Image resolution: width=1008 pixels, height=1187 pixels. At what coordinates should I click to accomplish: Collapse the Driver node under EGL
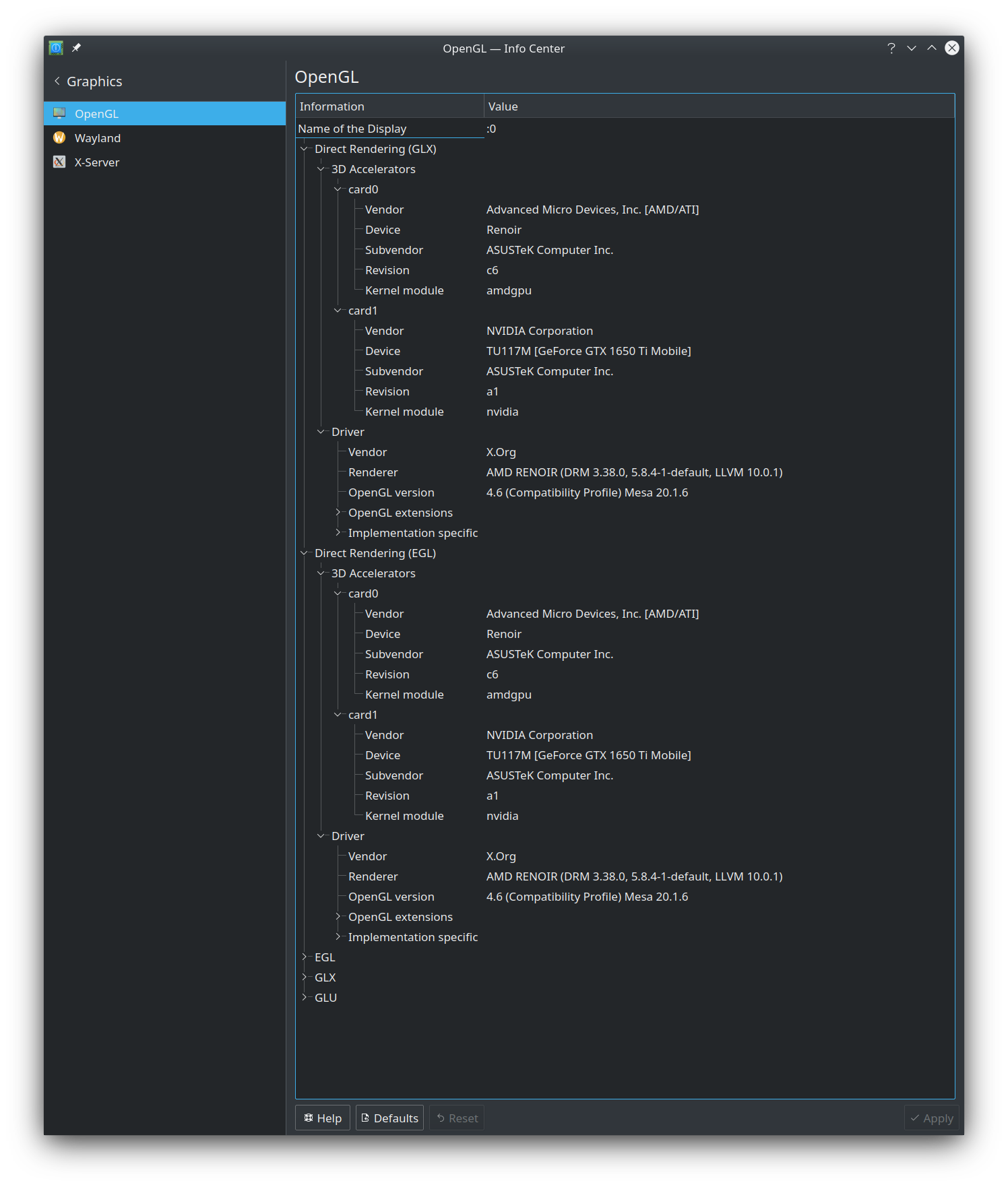321,836
